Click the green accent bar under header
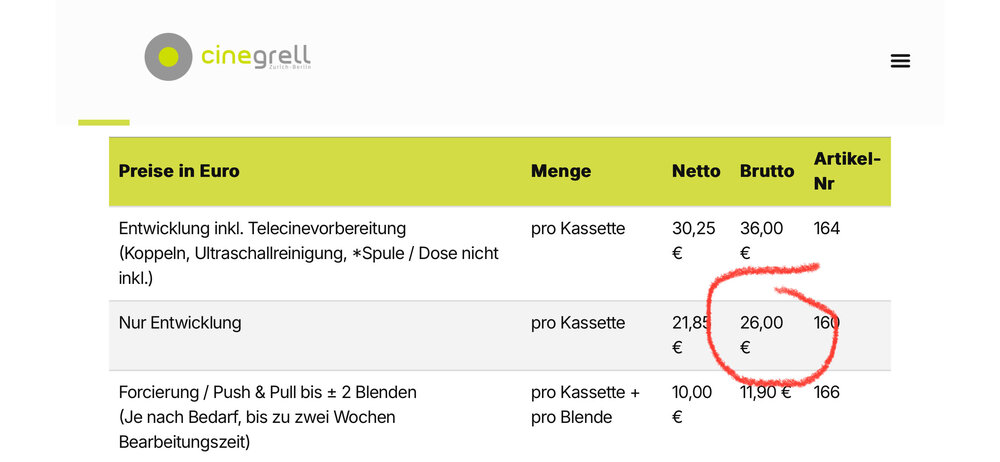The width and height of the screenshot is (1000, 462). (104, 122)
